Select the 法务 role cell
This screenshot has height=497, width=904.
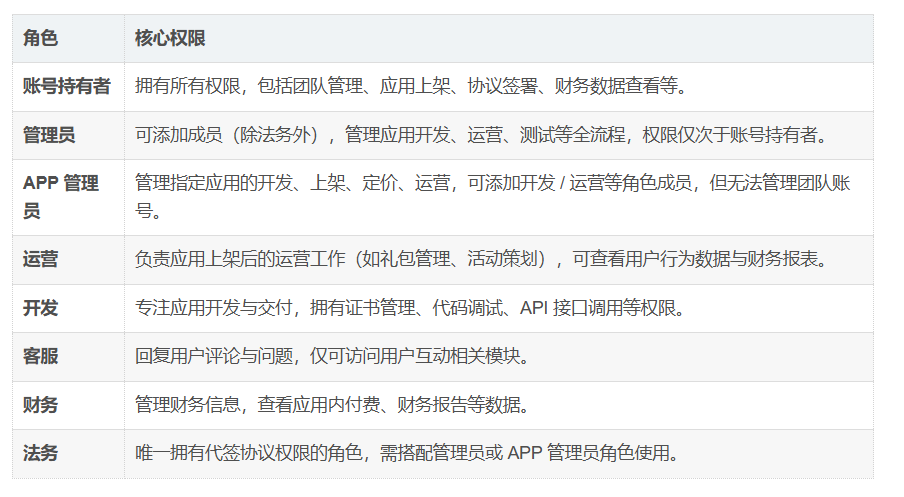[x=68, y=454]
